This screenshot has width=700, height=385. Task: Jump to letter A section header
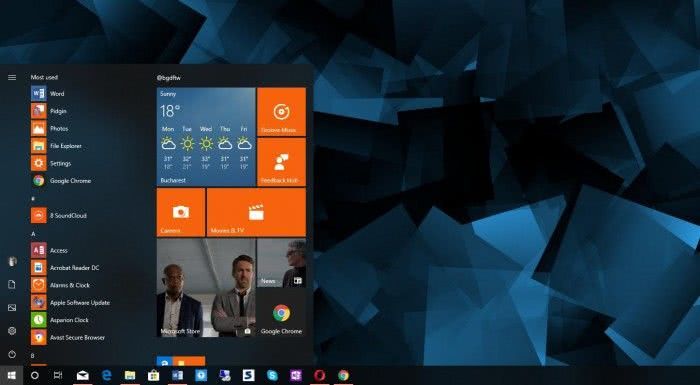tap(33, 234)
